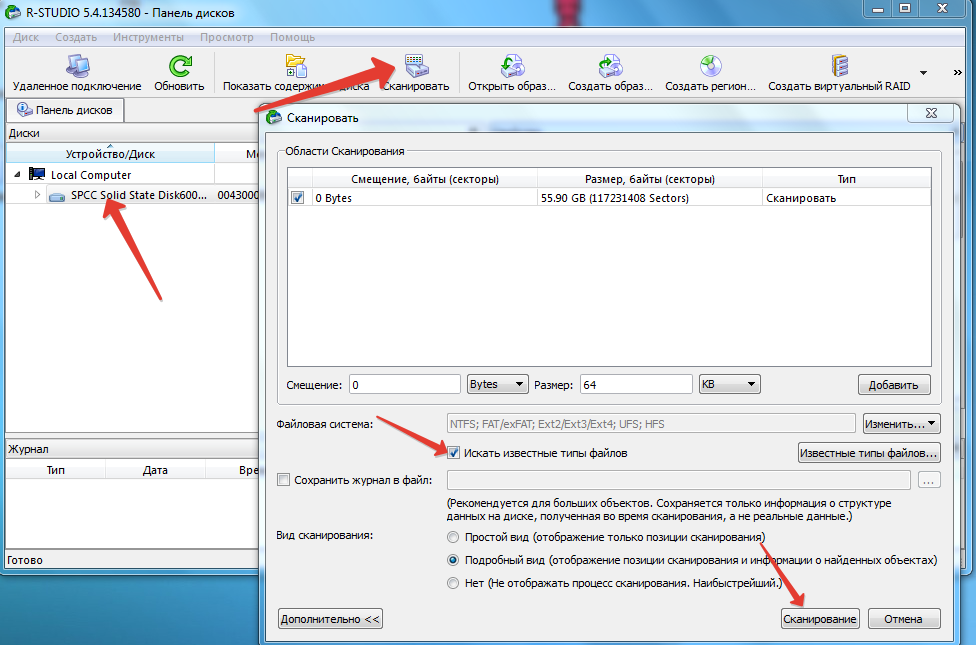Viewport: 976px width, 645px height.
Task: Click Размер, байты (секторы) column header
Action: (x=650, y=179)
